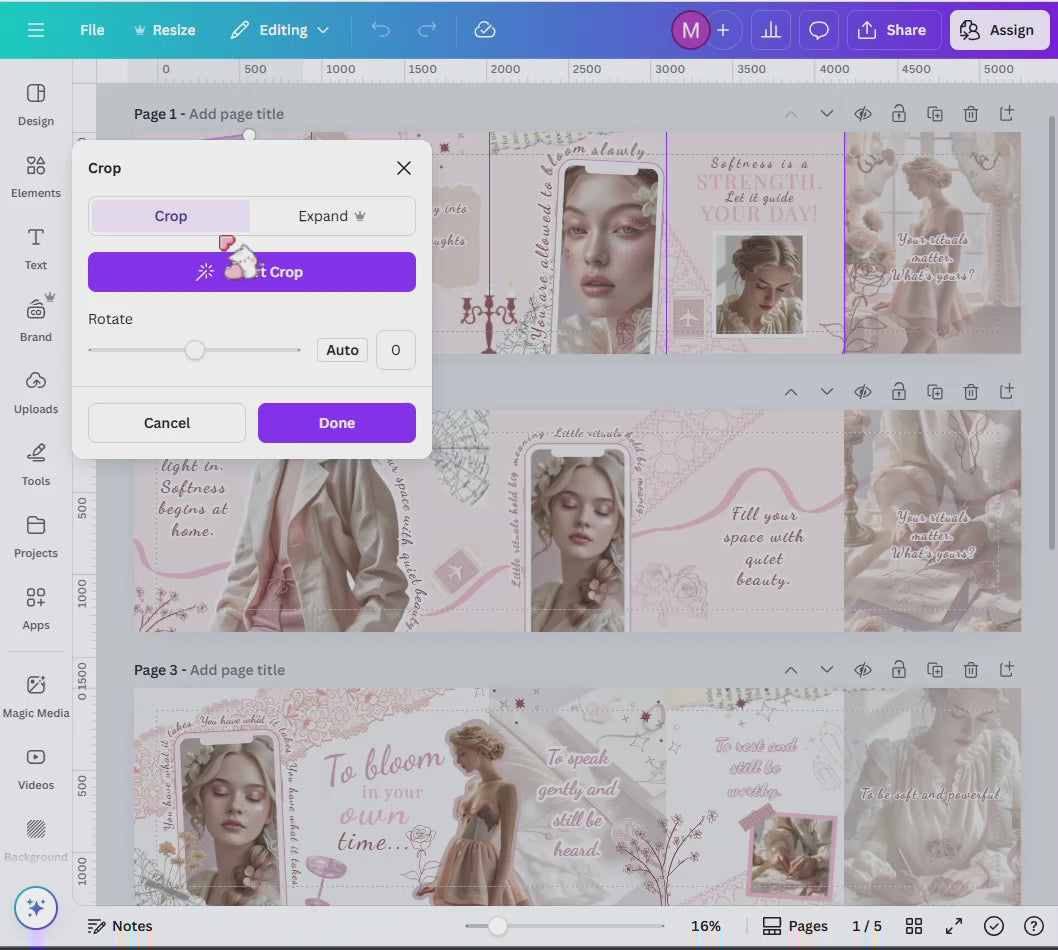Click Done in Crop panel

tap(336, 423)
